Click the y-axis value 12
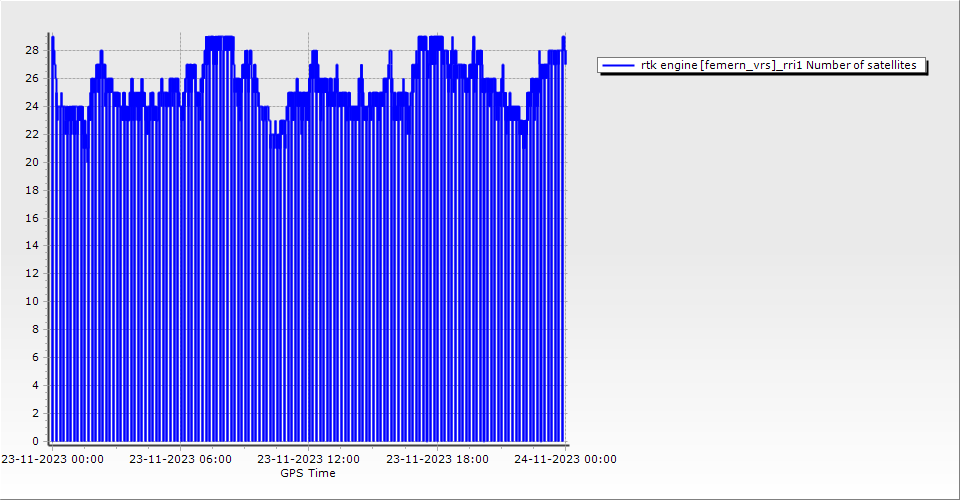Viewport: 960px width, 500px height. (32, 273)
